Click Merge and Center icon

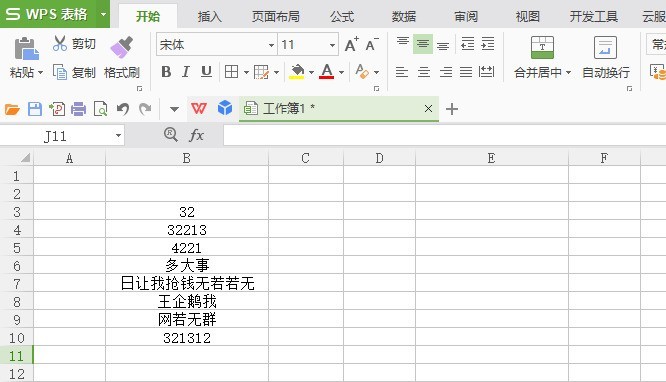tap(542, 47)
